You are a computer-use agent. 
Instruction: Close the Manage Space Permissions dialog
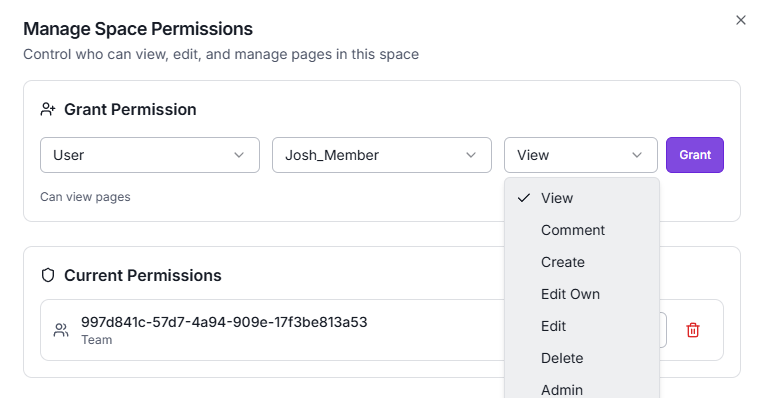click(x=741, y=20)
